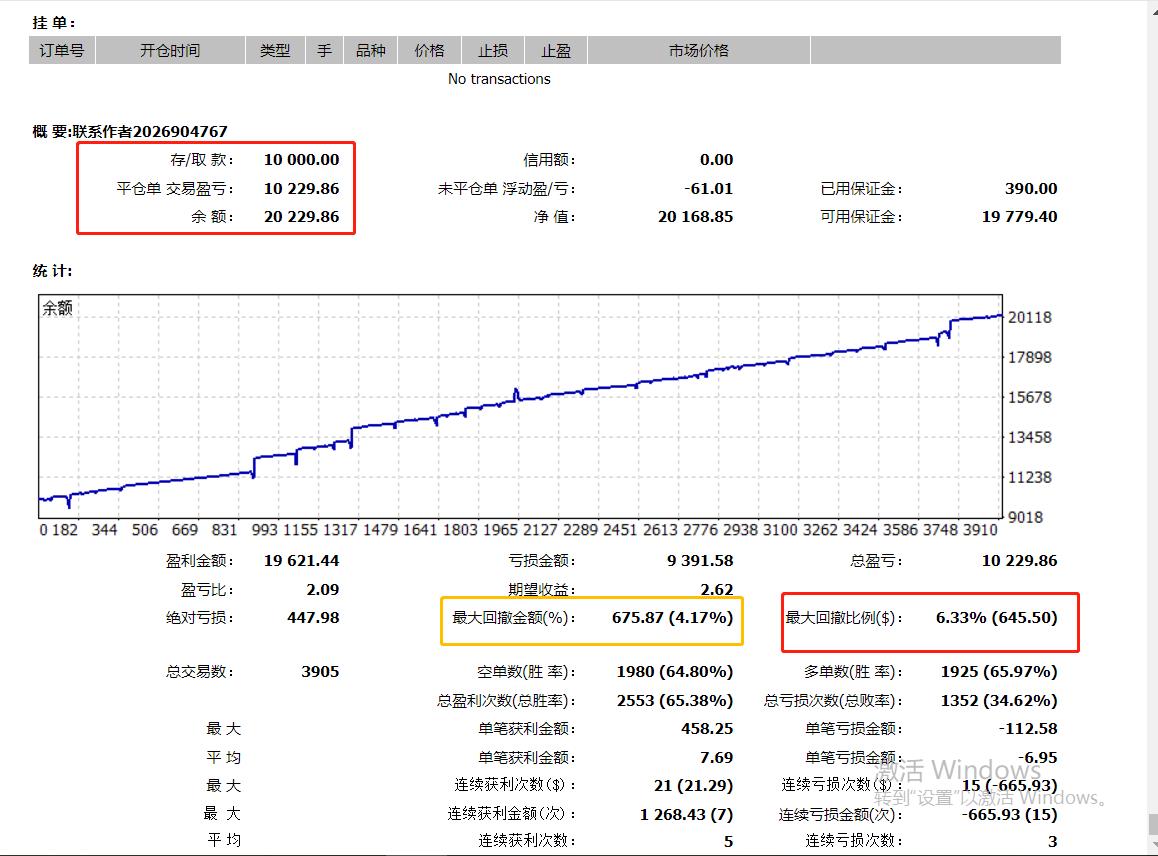Image resolution: width=1158 pixels, height=856 pixels.
Task: Click the 净值 value 20 168.85
Action: [x=695, y=217]
